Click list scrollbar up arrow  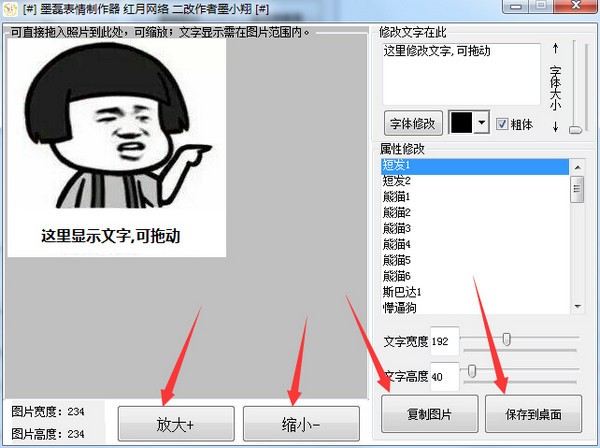click(x=577, y=167)
